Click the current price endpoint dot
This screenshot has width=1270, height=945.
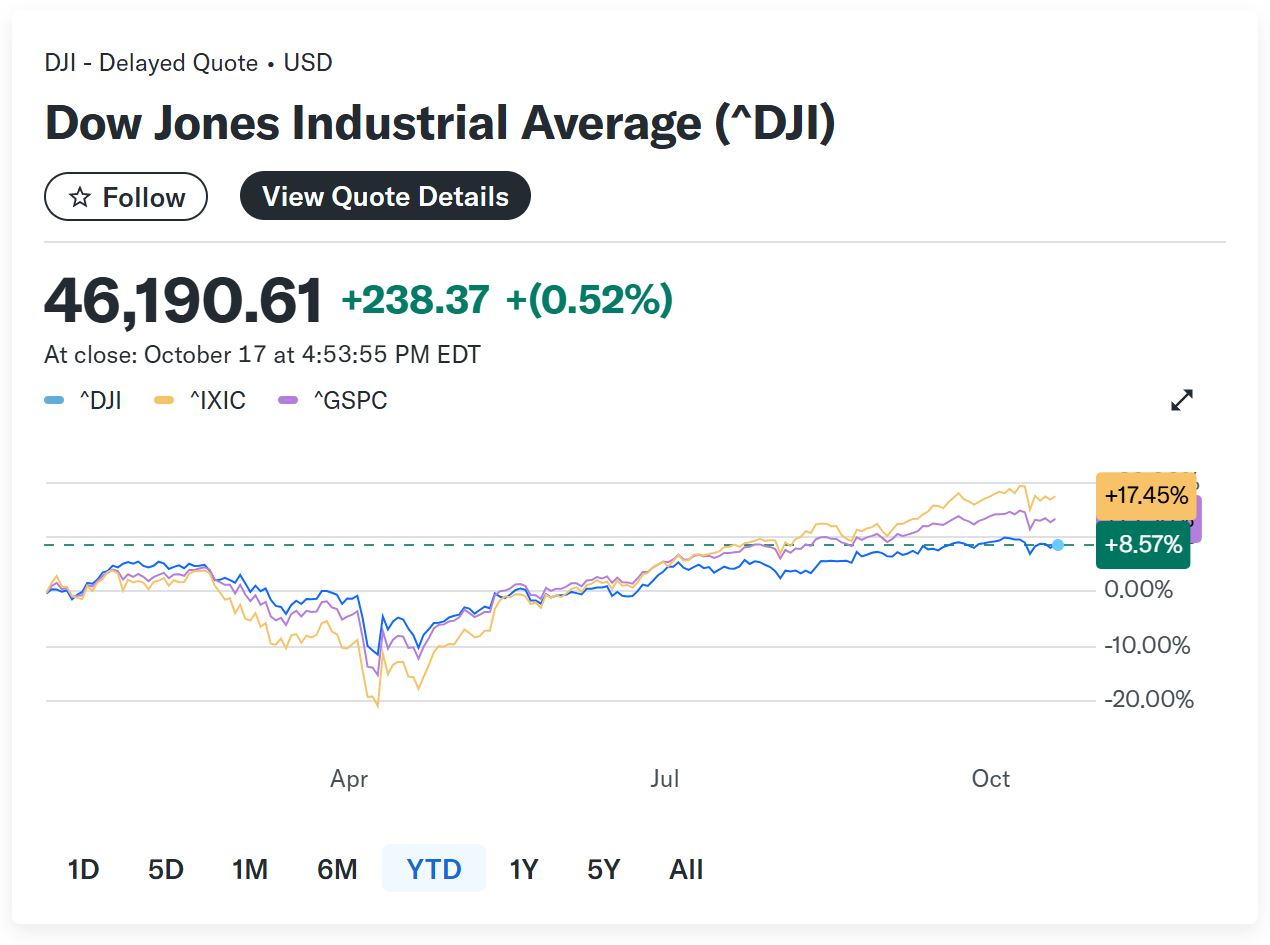(x=1058, y=545)
